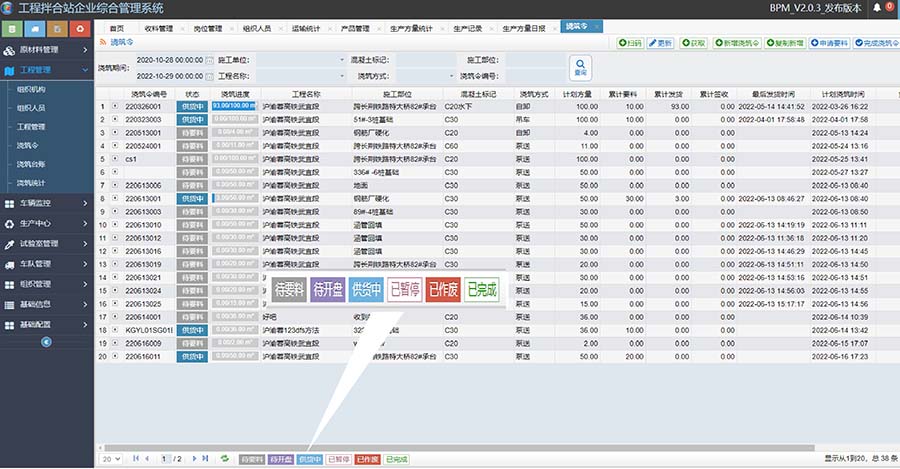Collapse the sidebar with round arrow button

coord(45,343)
